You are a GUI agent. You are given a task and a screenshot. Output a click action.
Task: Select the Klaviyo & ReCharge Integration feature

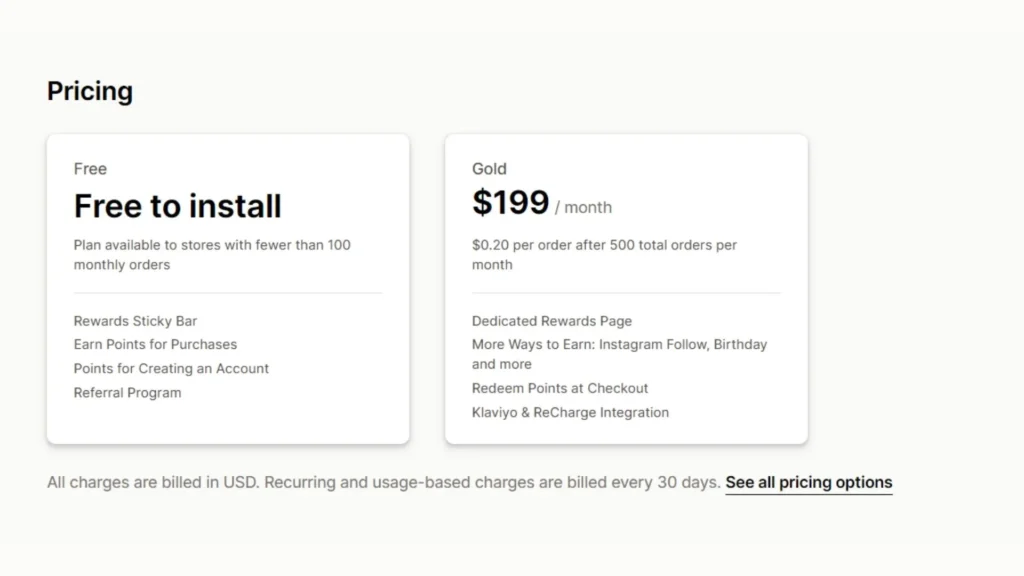click(x=570, y=412)
